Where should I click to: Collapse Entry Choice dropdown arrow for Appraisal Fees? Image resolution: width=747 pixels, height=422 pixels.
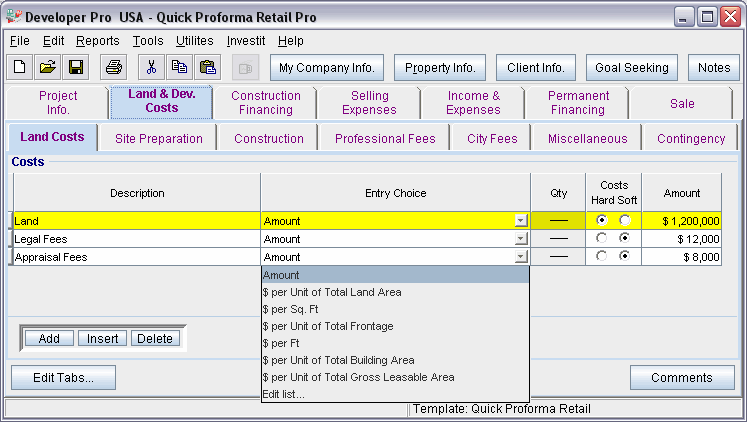521,257
